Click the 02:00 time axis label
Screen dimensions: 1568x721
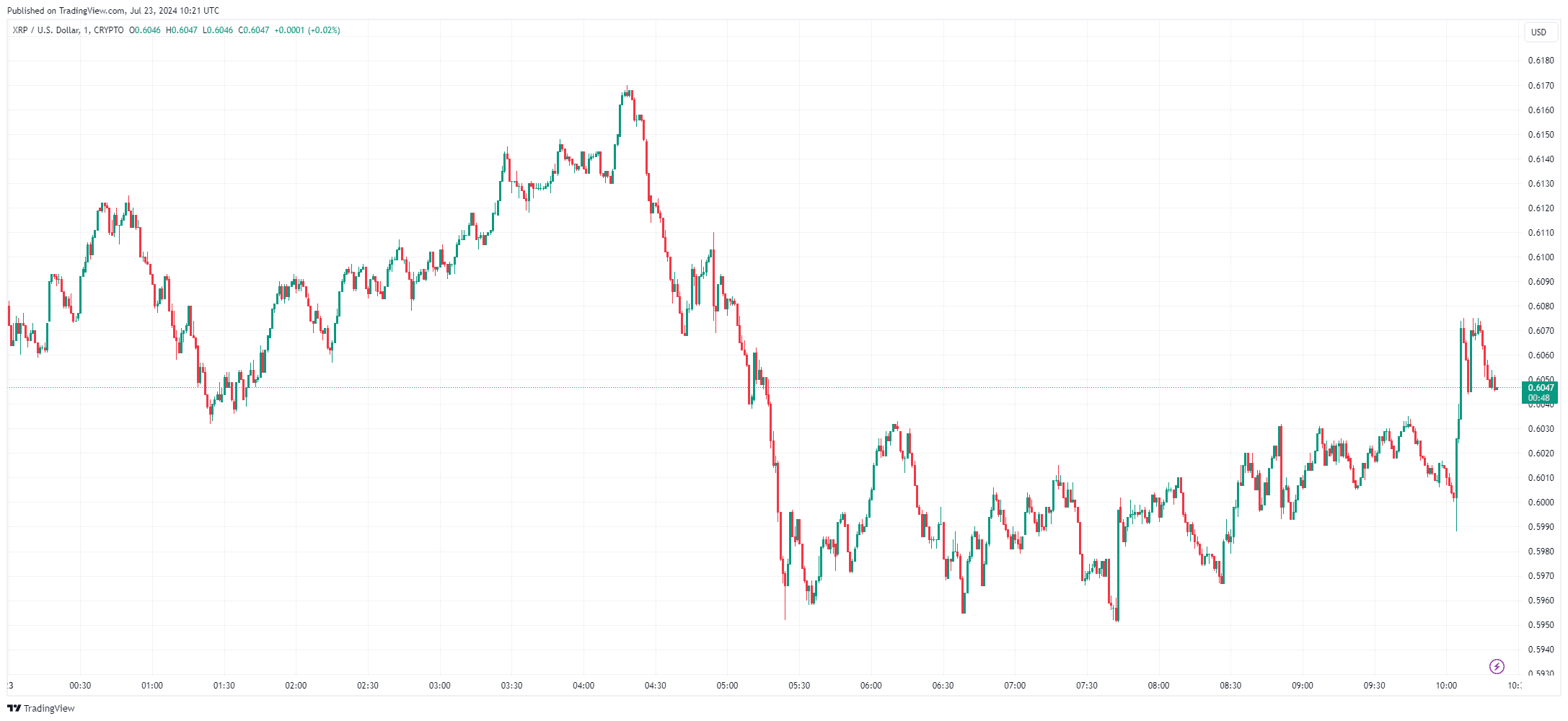tap(296, 686)
